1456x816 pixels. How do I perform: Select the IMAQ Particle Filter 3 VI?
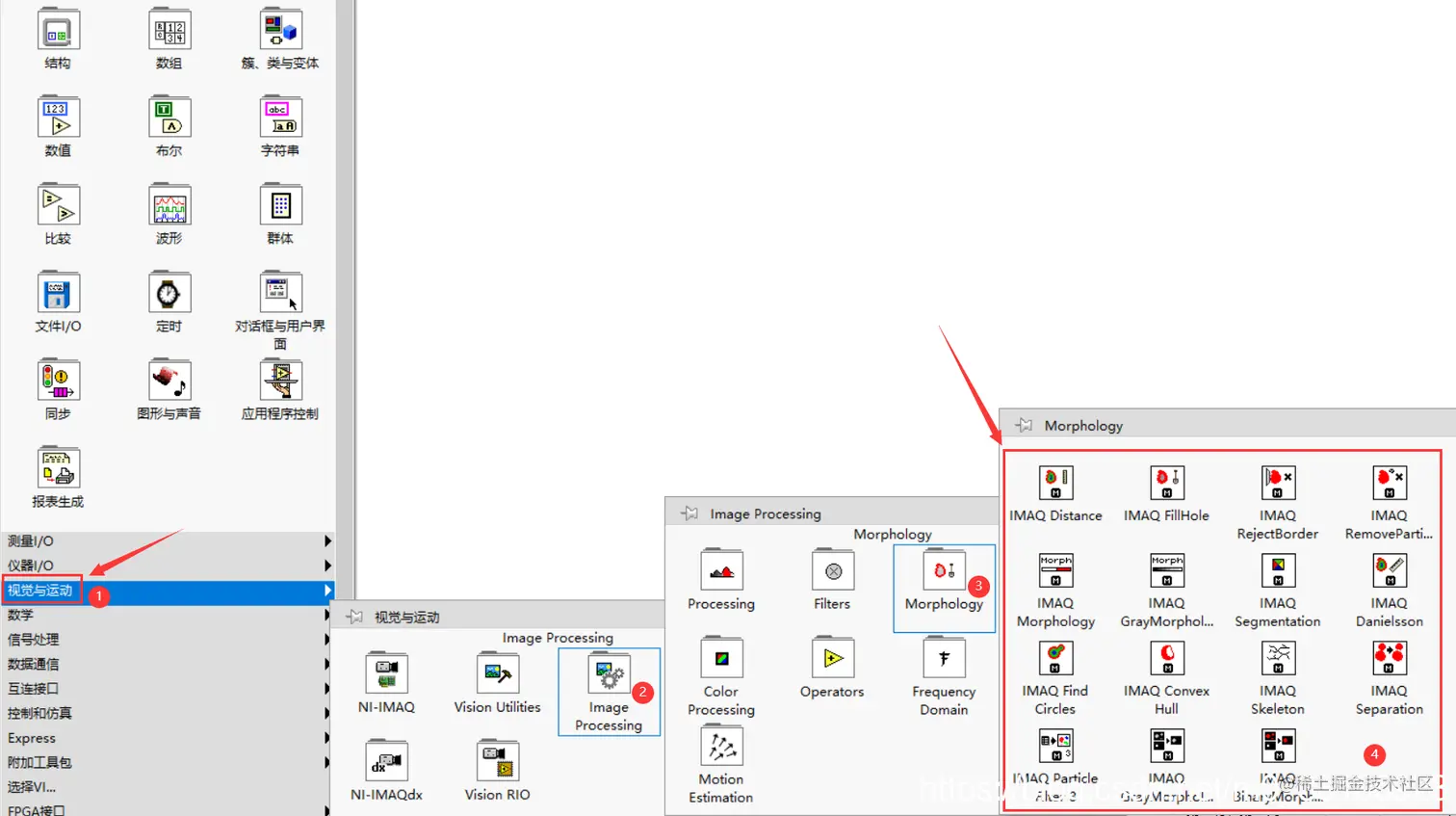pyautogui.click(x=1056, y=746)
